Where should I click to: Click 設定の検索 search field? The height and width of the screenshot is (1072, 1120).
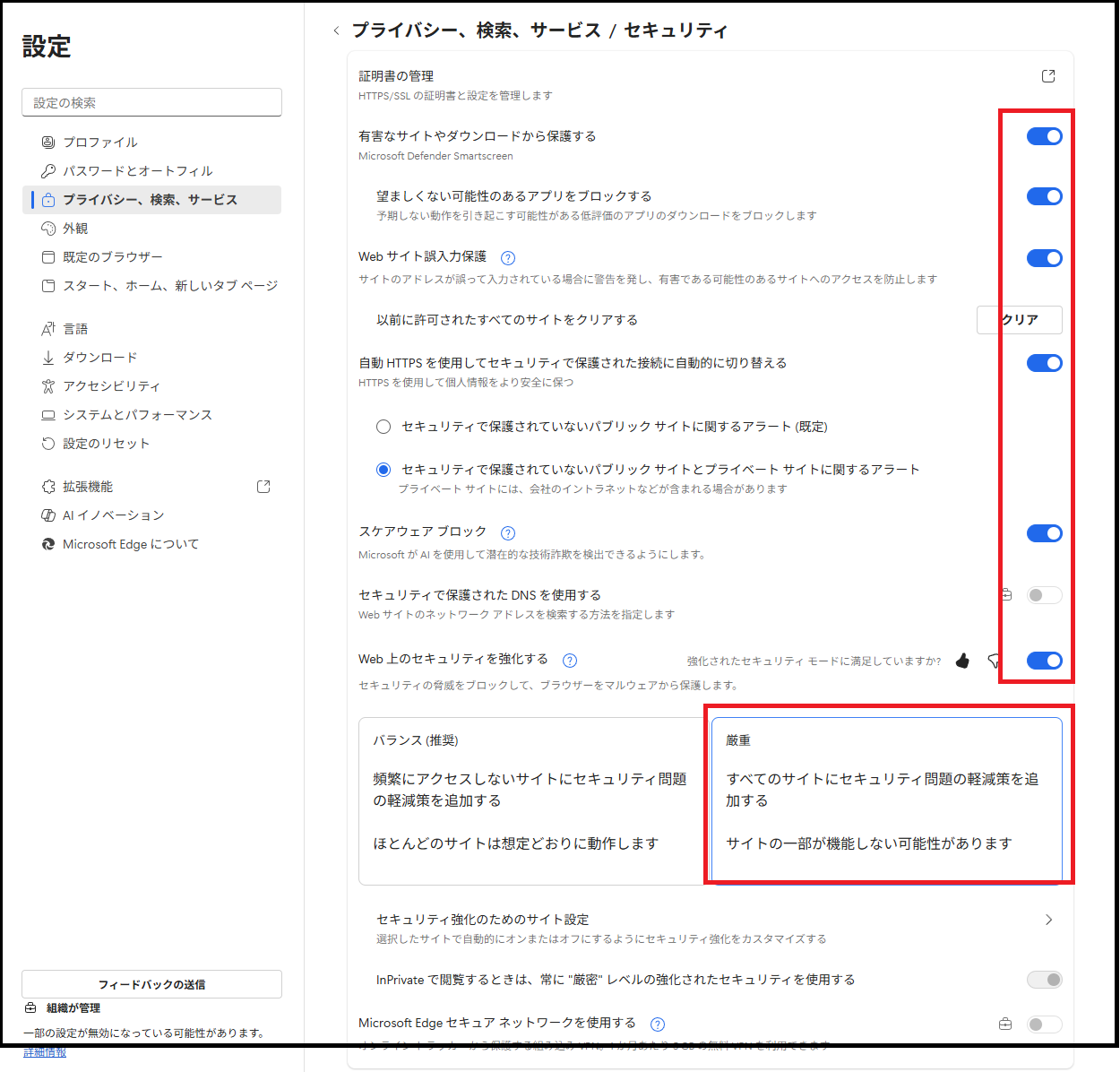tap(151, 103)
